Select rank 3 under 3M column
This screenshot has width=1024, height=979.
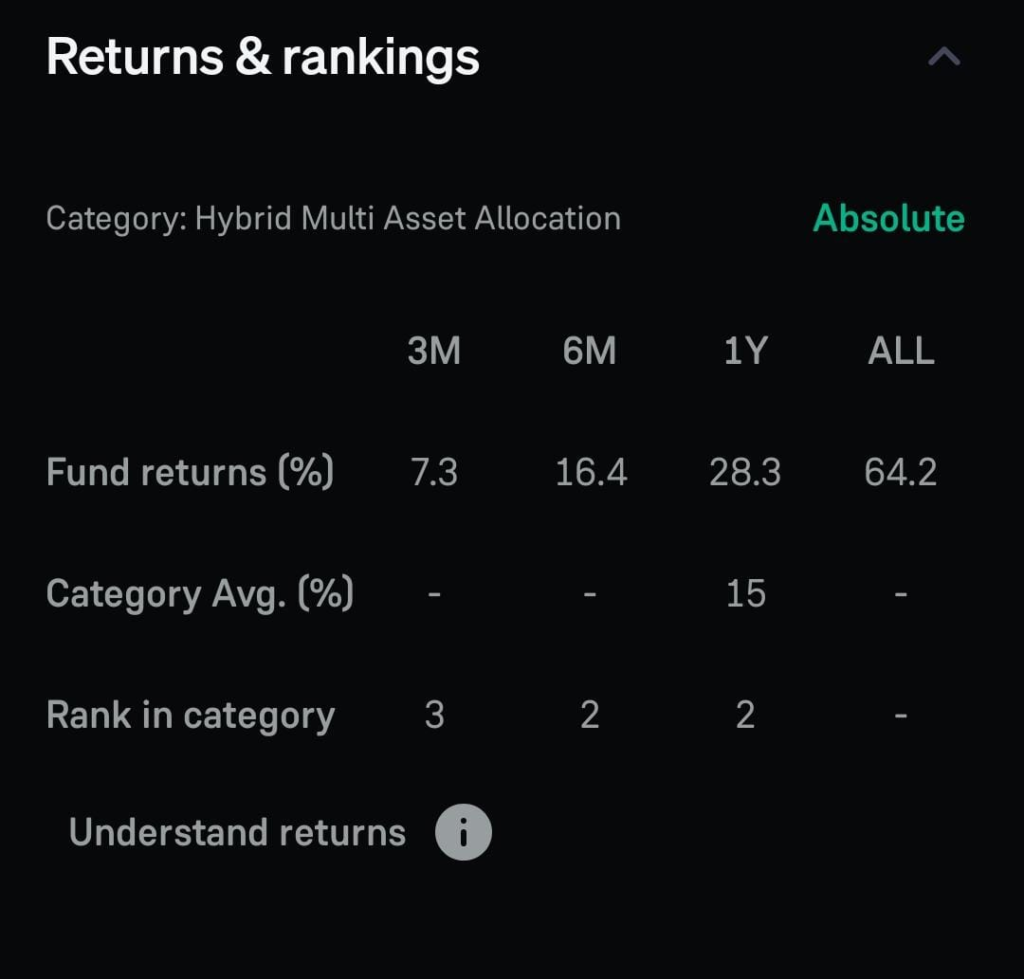(x=434, y=714)
